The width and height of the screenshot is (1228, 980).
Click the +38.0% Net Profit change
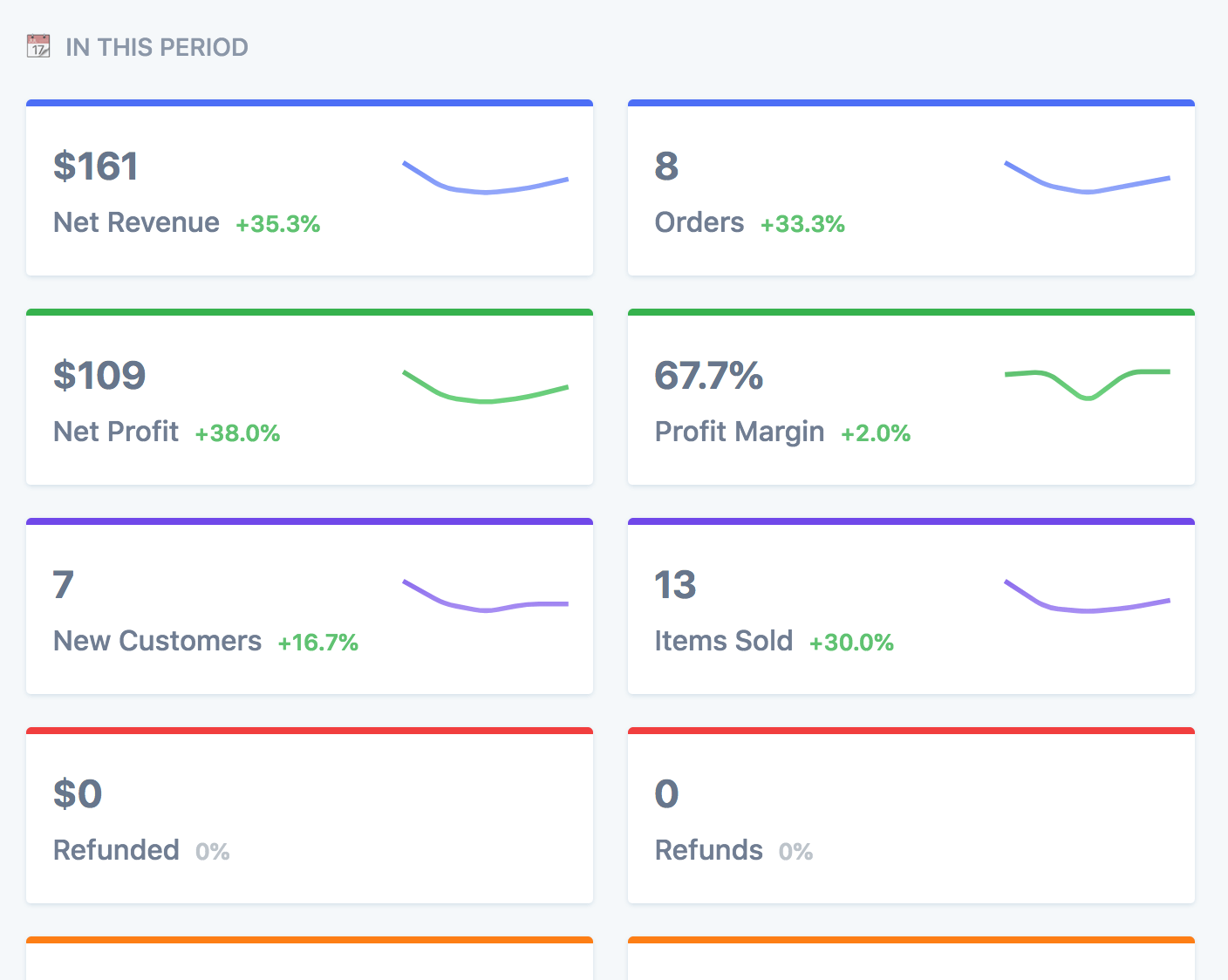(237, 433)
